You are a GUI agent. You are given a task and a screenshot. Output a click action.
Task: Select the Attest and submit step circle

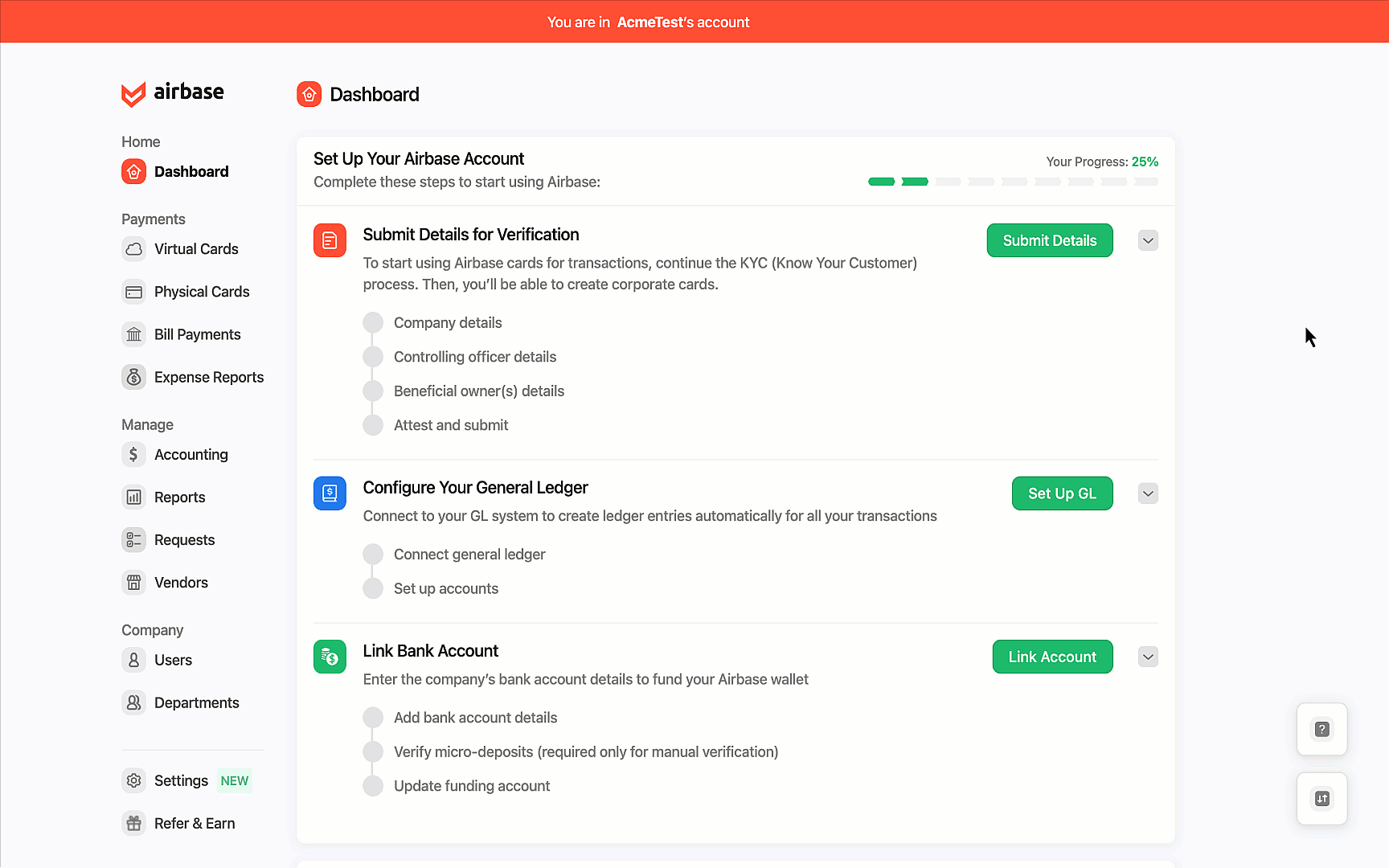pyautogui.click(x=373, y=425)
